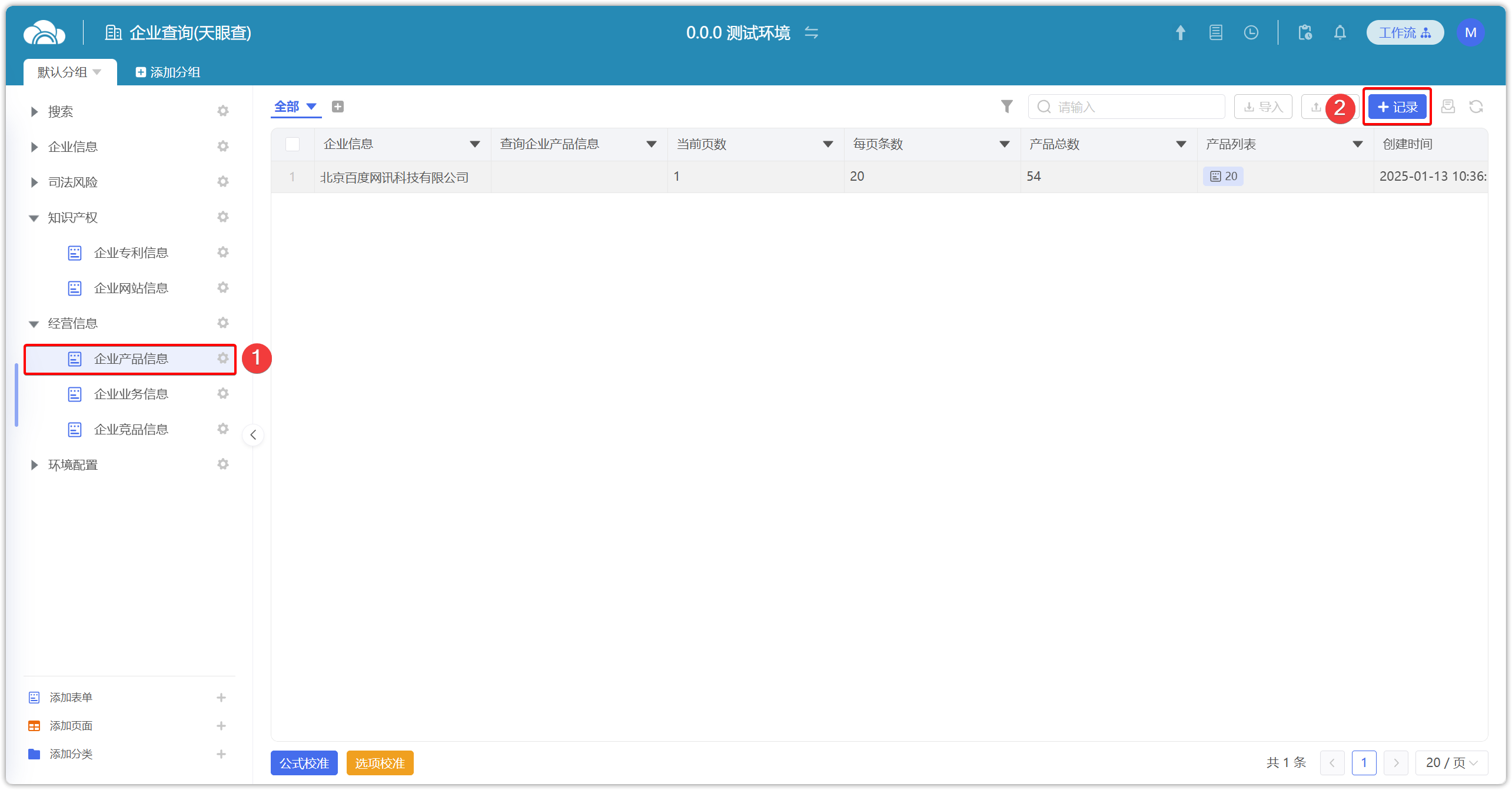1512x790 pixels.
Task: Click the upload arrow icon in header
Action: (1180, 33)
